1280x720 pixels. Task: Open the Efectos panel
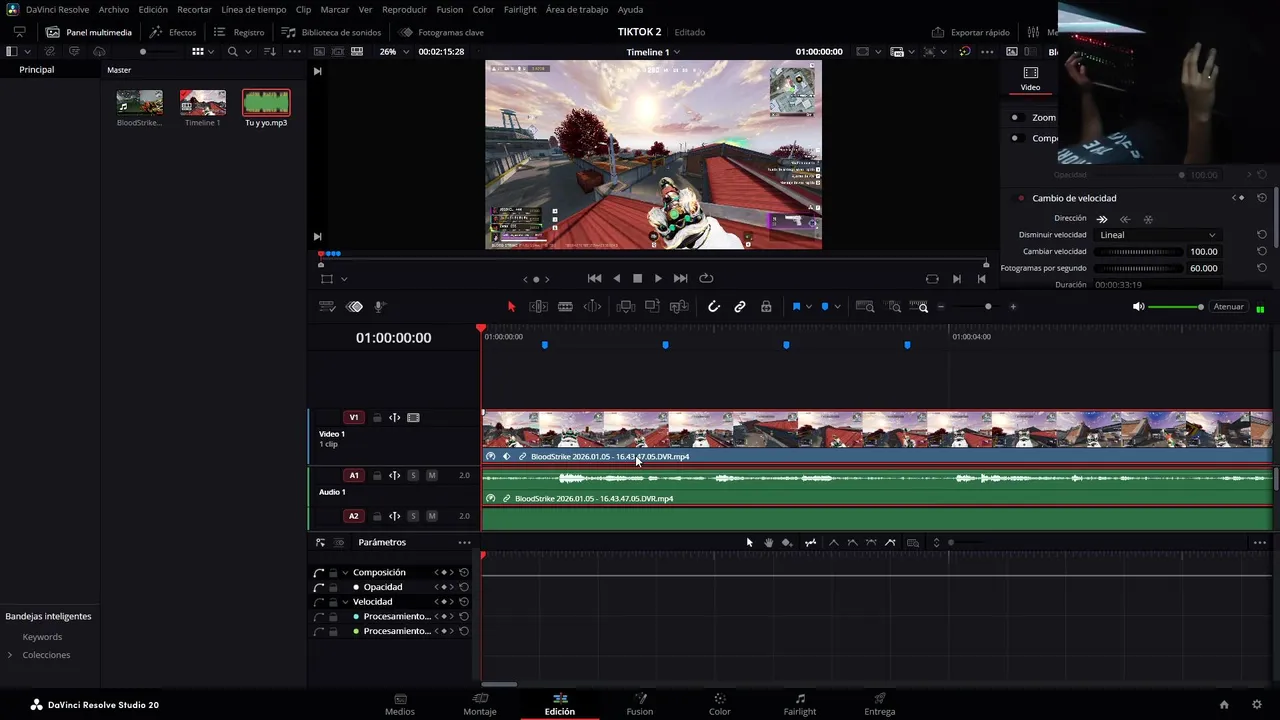[x=173, y=32]
